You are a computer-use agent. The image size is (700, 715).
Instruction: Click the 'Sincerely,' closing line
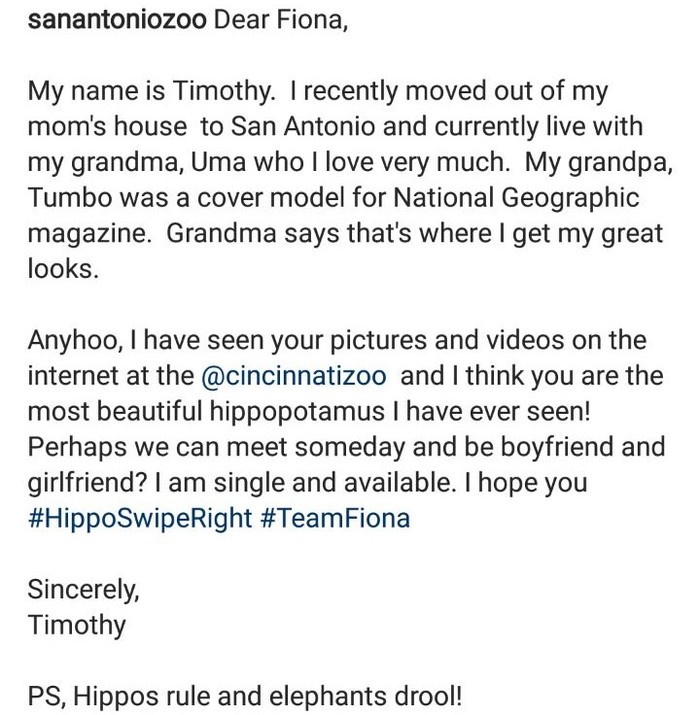pyautogui.click(x=83, y=590)
